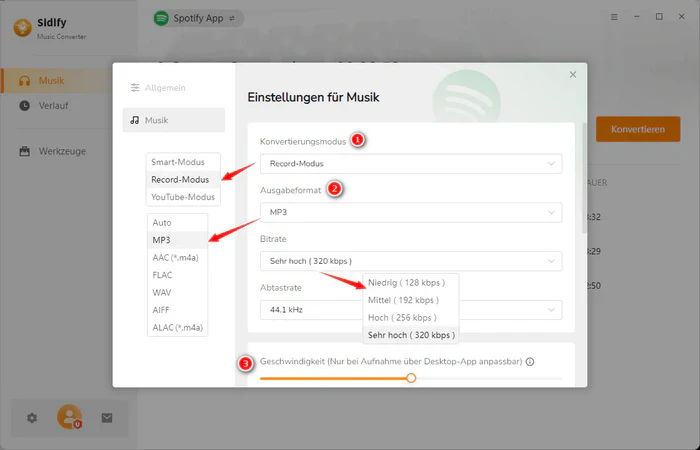The image size is (700, 450).
Task: Click the info icon beside Geschwindigkeit
Action: coord(530,362)
